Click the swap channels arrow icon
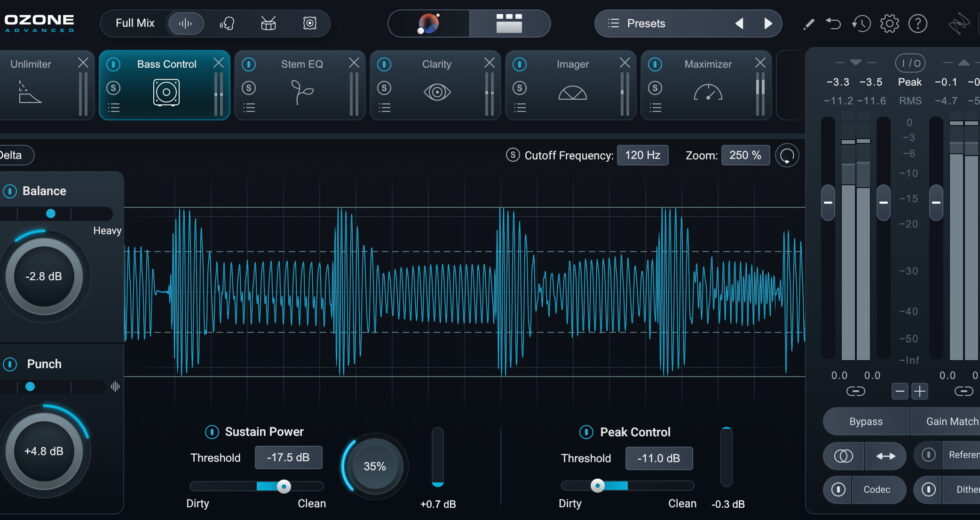This screenshot has height=520, width=980. (886, 456)
